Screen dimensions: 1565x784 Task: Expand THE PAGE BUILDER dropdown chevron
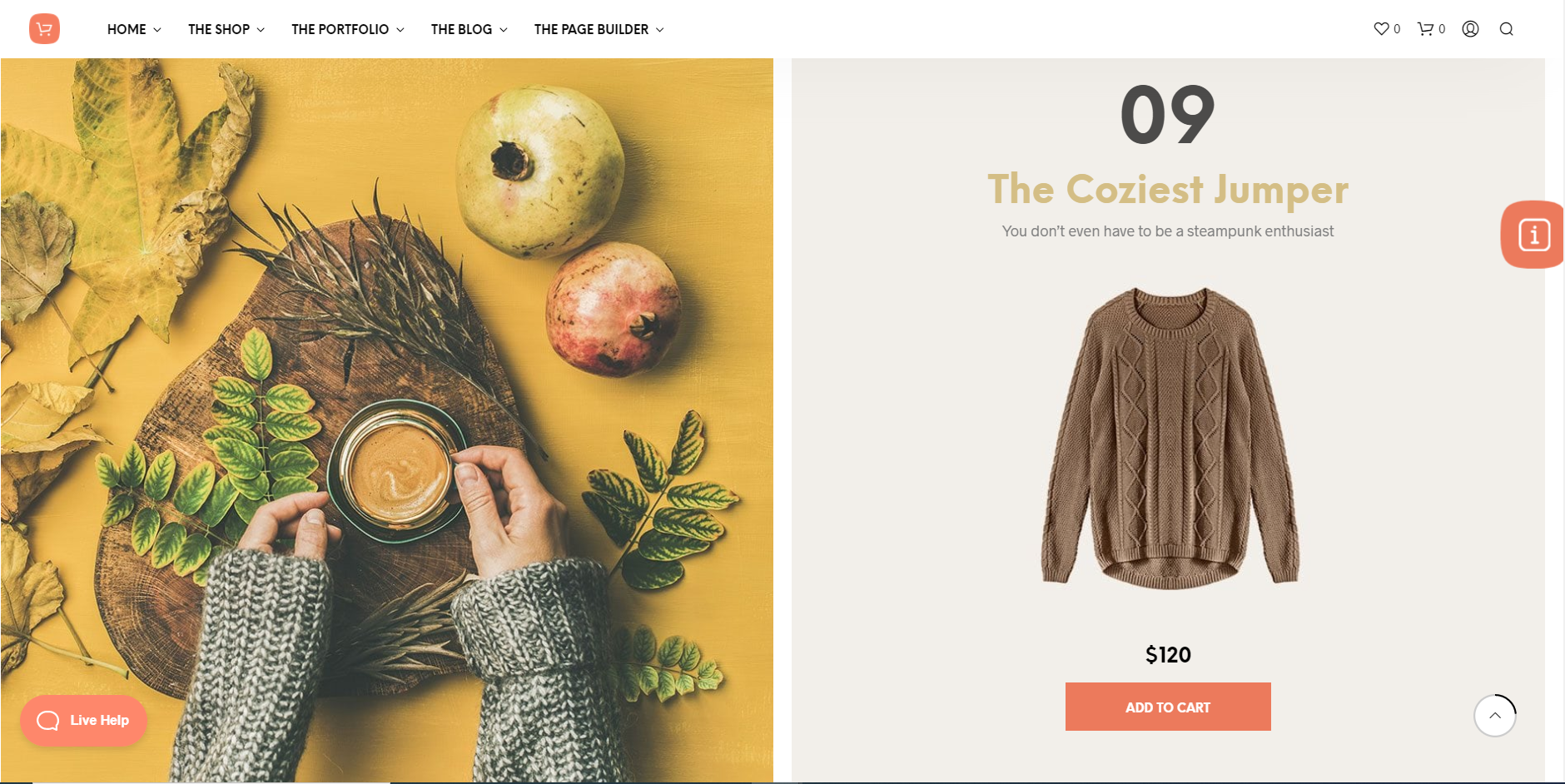[x=660, y=30]
